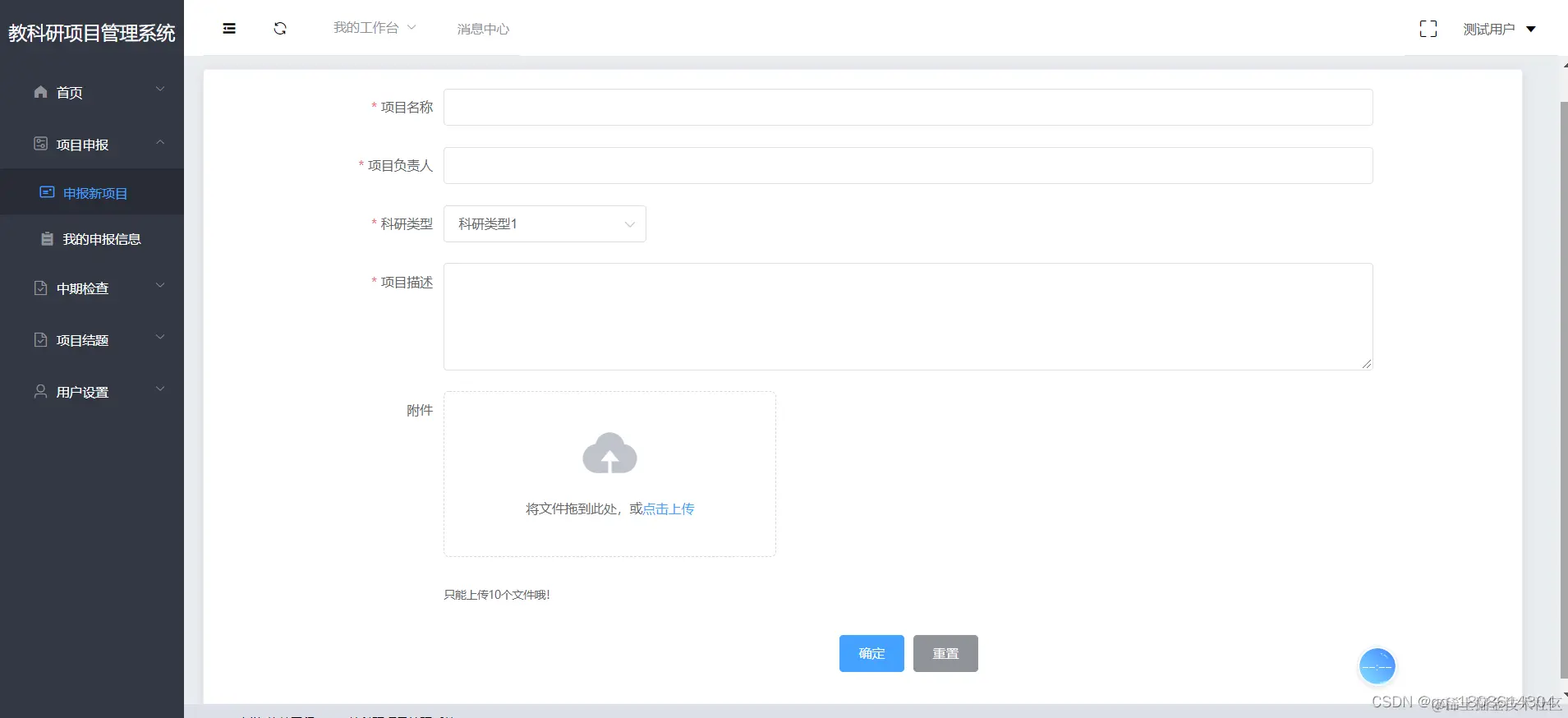This screenshot has width=1568, height=718.
Task: Toggle the sidebar collapse hamburger icon
Action: pyautogui.click(x=229, y=29)
